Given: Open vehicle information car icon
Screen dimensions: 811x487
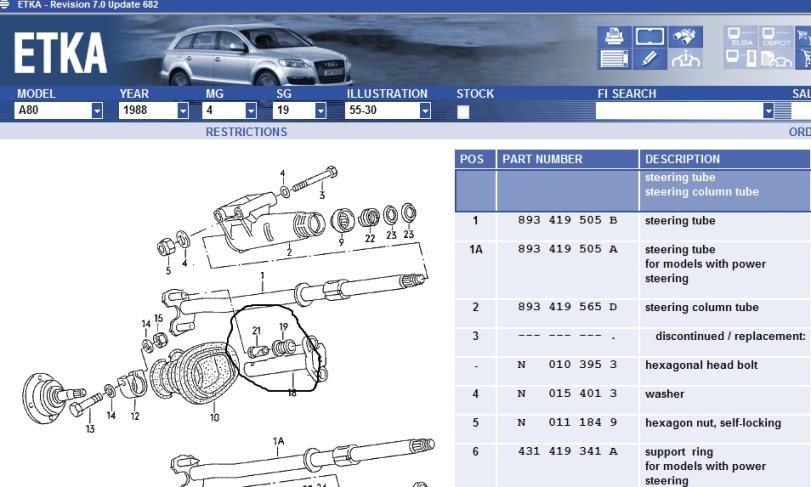Looking at the screenshot, I should [x=685, y=59].
